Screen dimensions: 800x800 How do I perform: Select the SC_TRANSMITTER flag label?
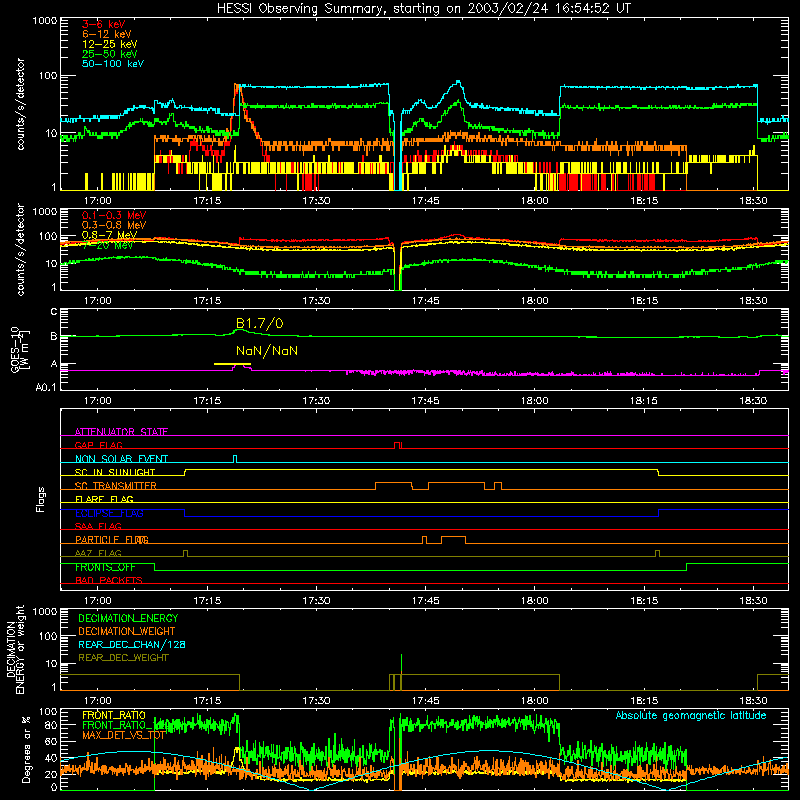116,485
